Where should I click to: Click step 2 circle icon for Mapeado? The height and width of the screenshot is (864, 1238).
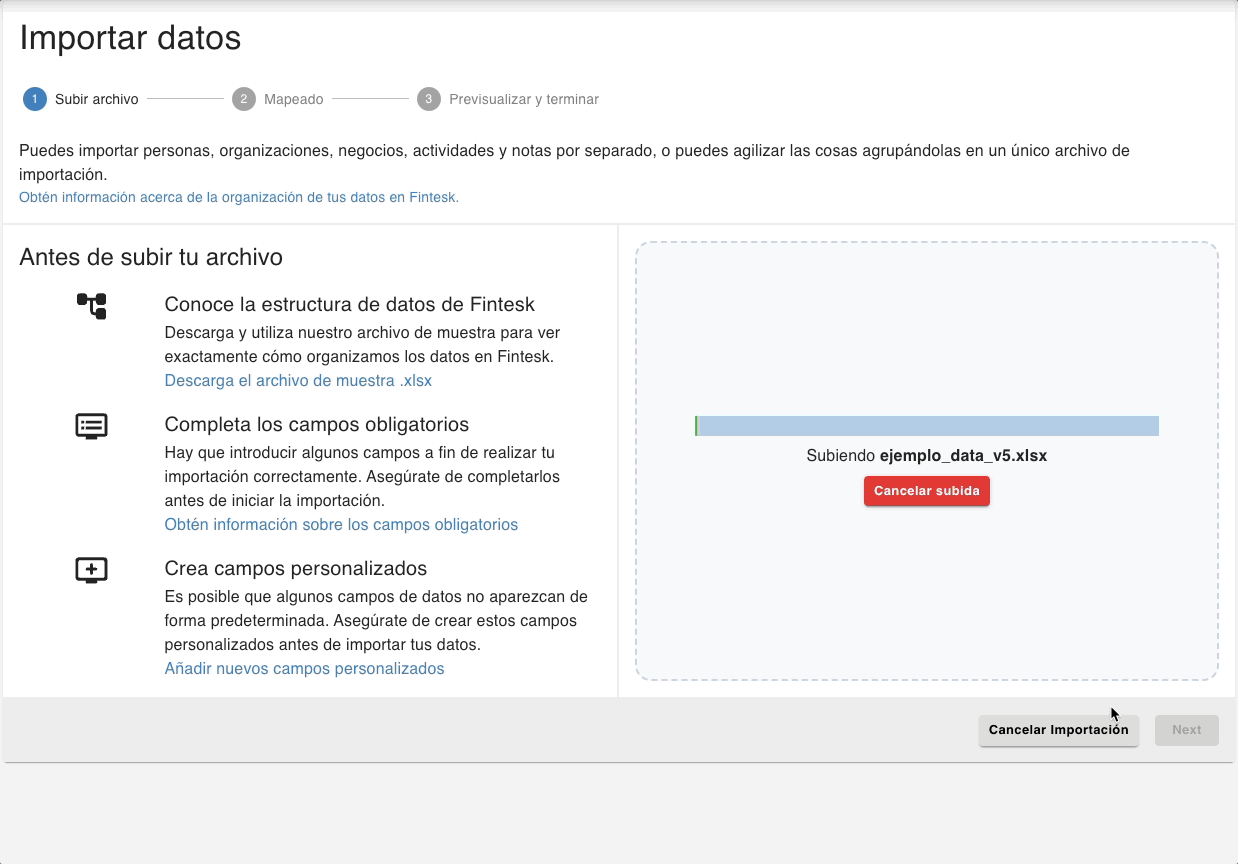[x=244, y=99]
